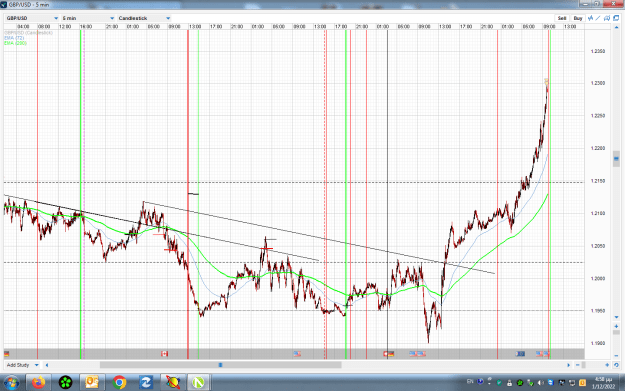Click the German flag at chart's left edge
This screenshot has width=625, height=391.
[6, 354]
